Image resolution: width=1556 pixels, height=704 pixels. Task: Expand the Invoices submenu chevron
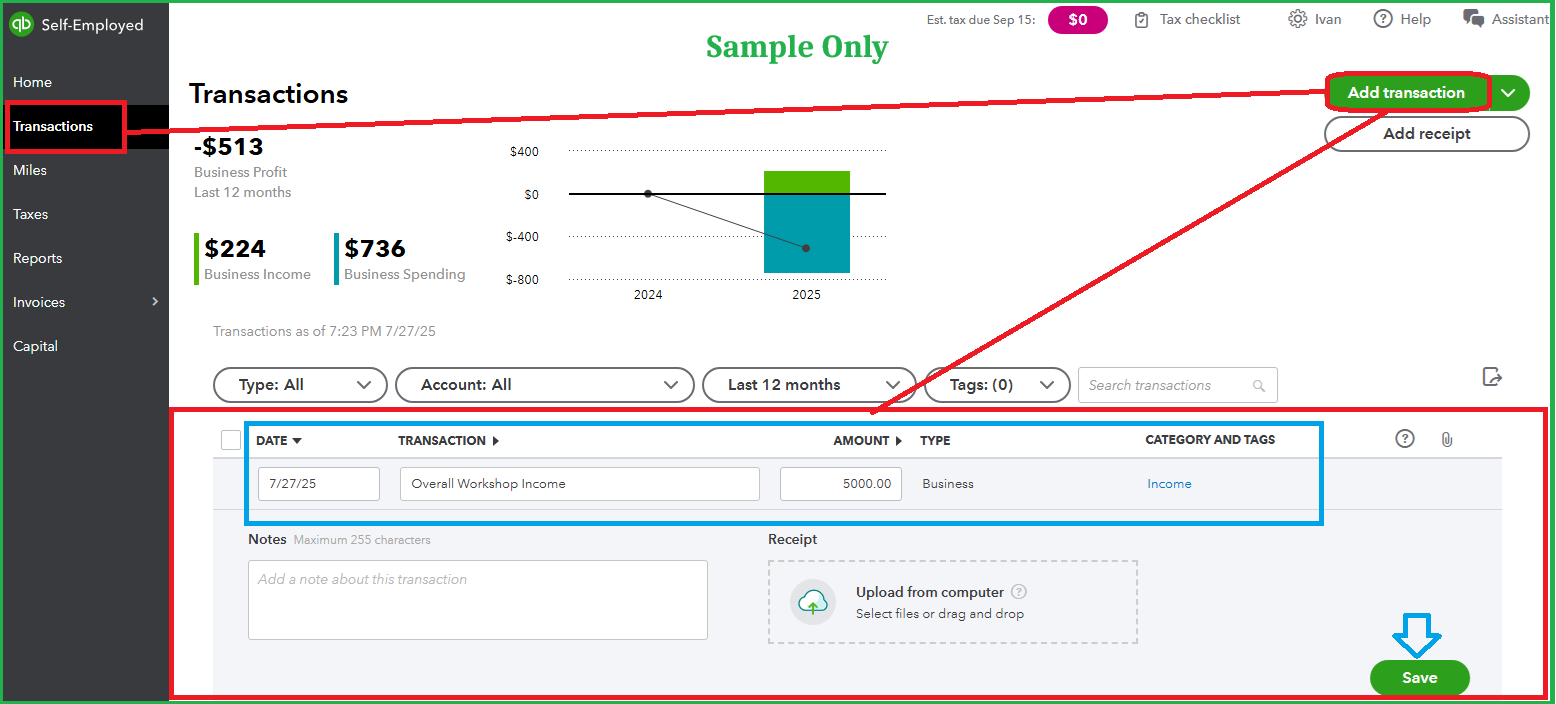point(155,301)
